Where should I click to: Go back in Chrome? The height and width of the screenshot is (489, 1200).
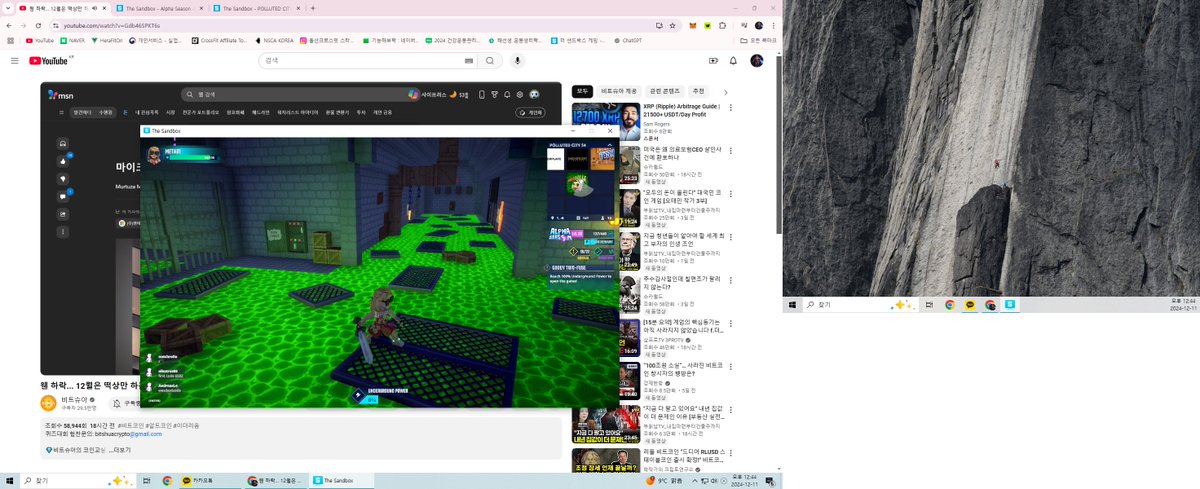point(9,24)
